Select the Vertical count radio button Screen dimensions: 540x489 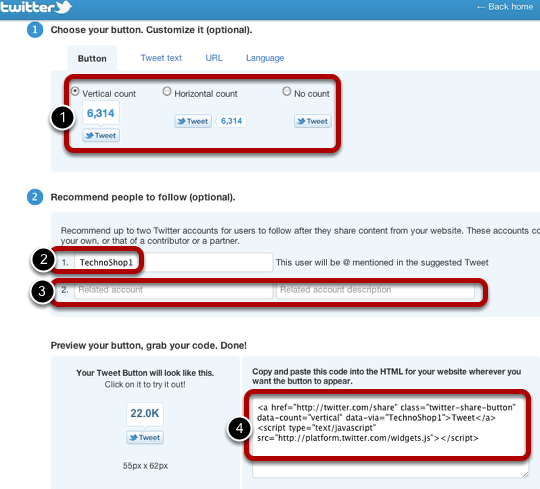pyautogui.click(x=75, y=91)
